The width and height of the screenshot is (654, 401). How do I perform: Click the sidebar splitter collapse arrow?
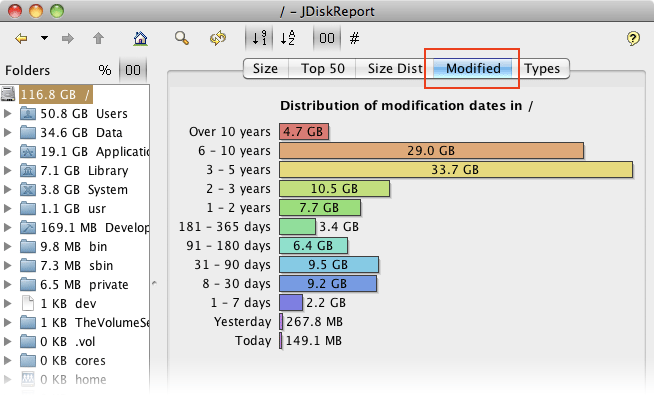click(x=154, y=283)
